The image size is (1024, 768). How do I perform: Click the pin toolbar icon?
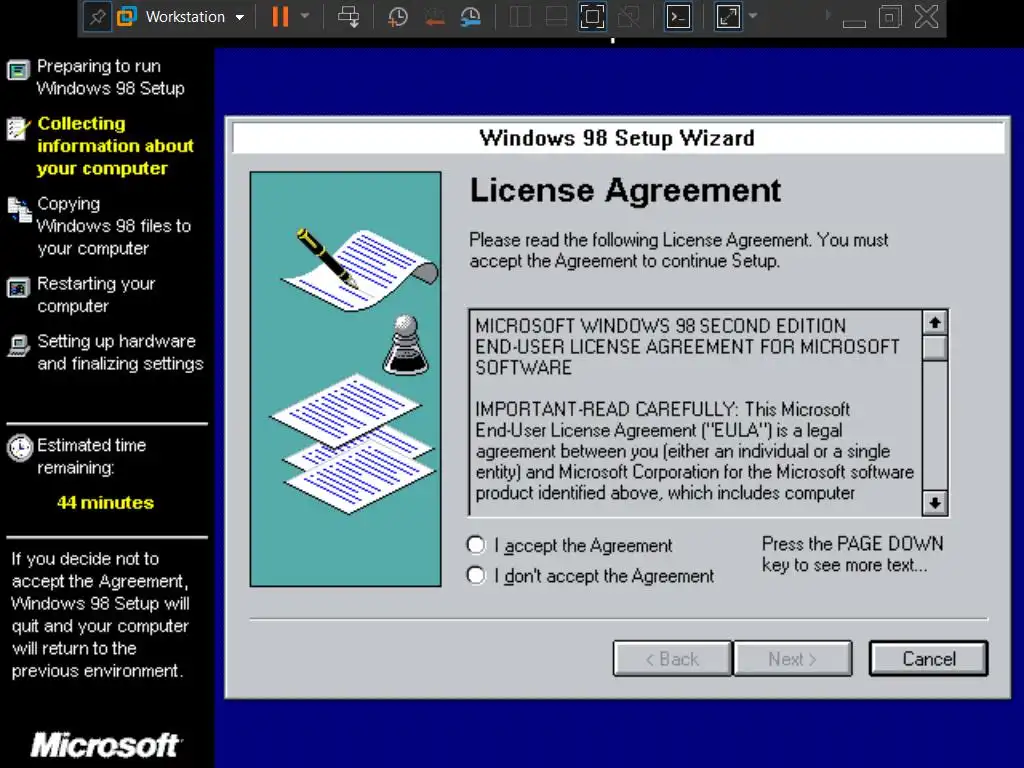[x=97, y=17]
